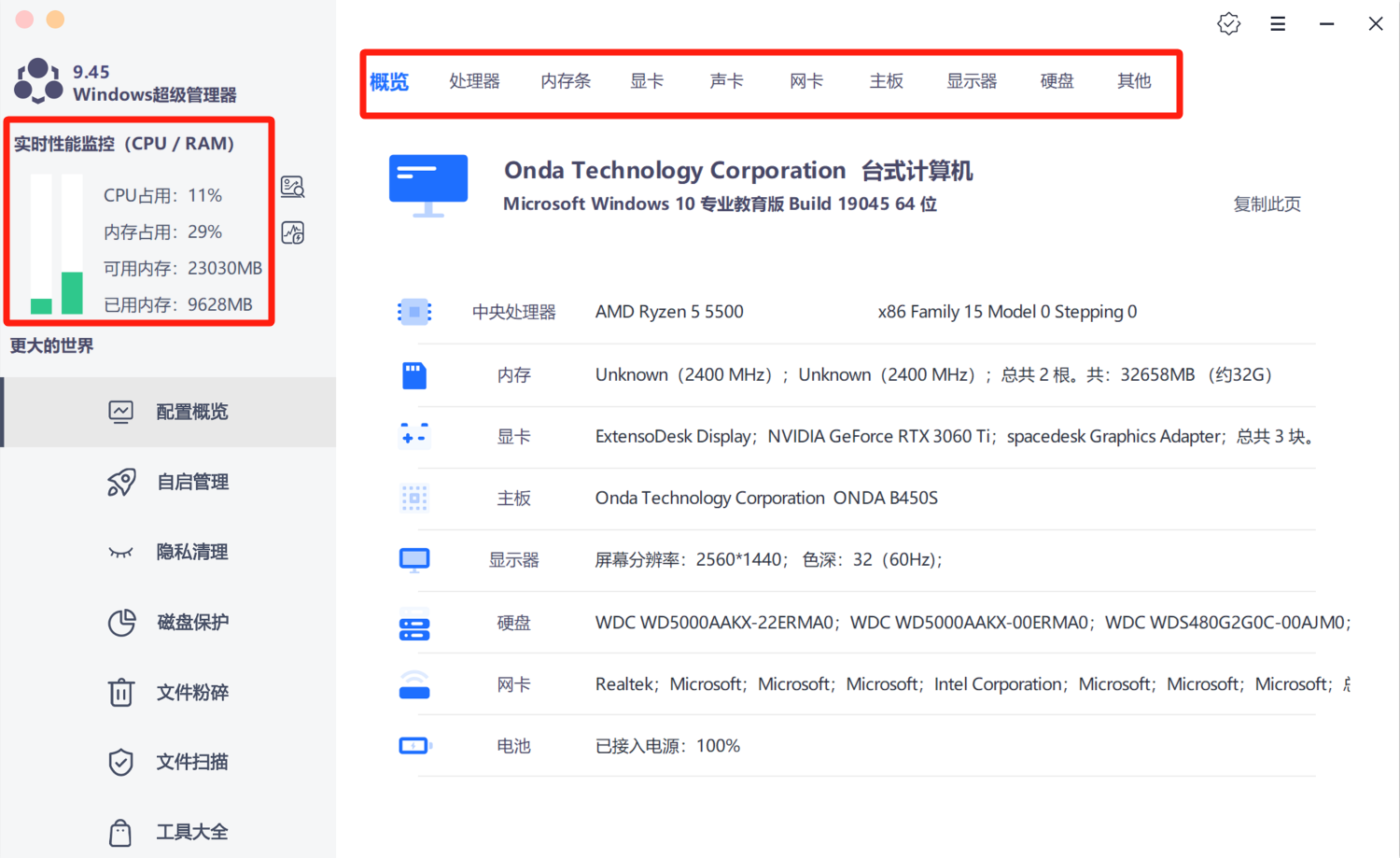1400x858 pixels.
Task: Select the 显卡 tab
Action: (647, 81)
